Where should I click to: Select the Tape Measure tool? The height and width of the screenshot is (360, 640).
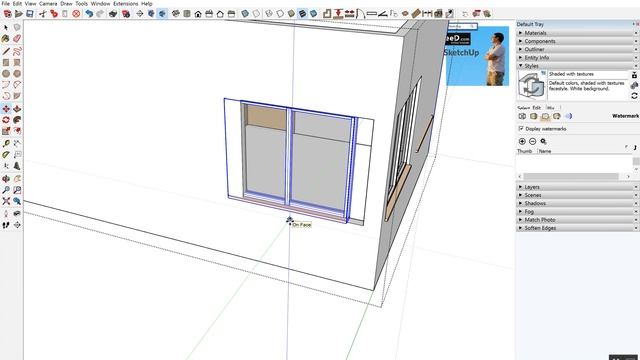click(6, 144)
